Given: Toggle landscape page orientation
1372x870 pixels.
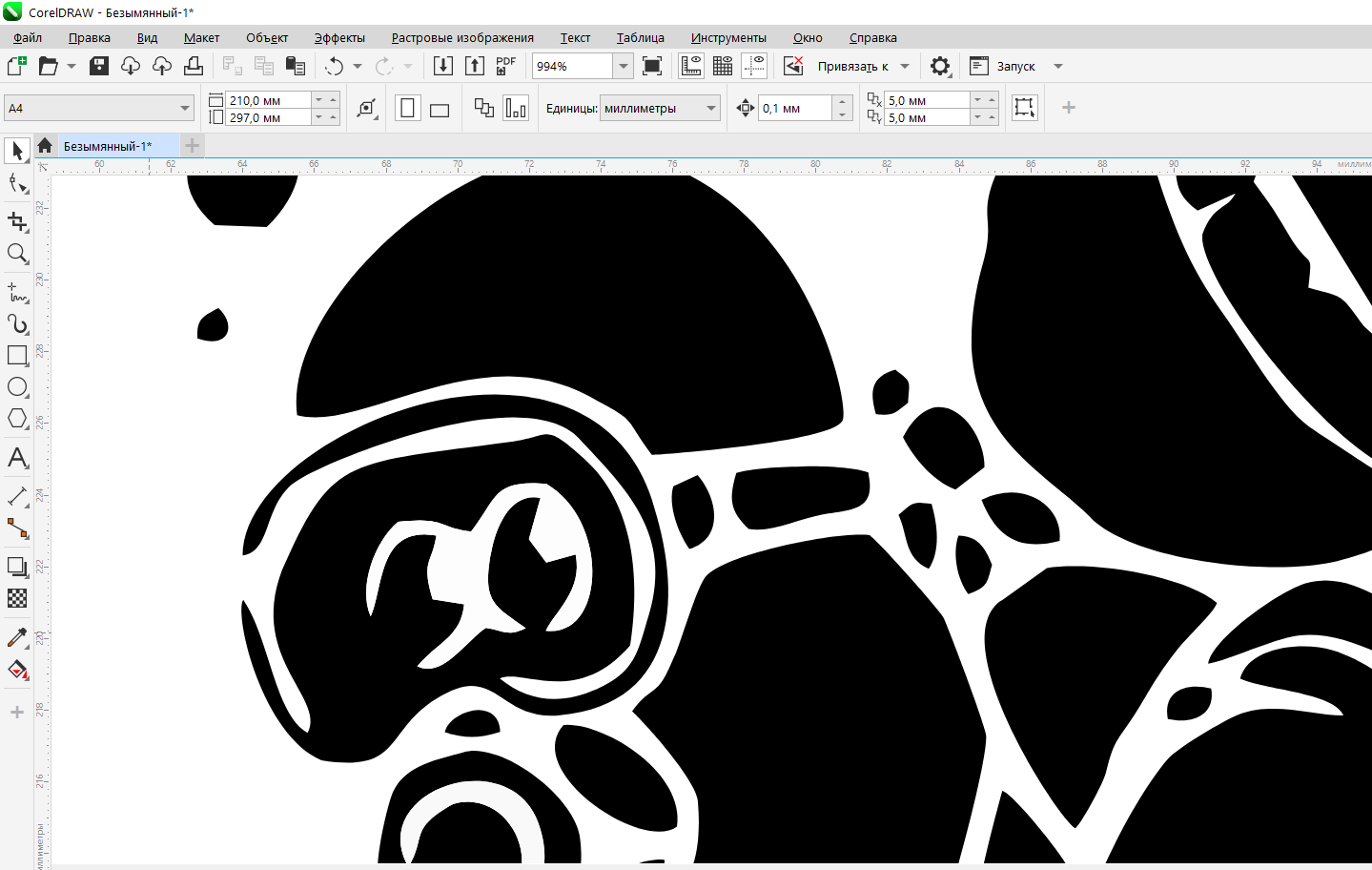Looking at the screenshot, I should point(440,109).
